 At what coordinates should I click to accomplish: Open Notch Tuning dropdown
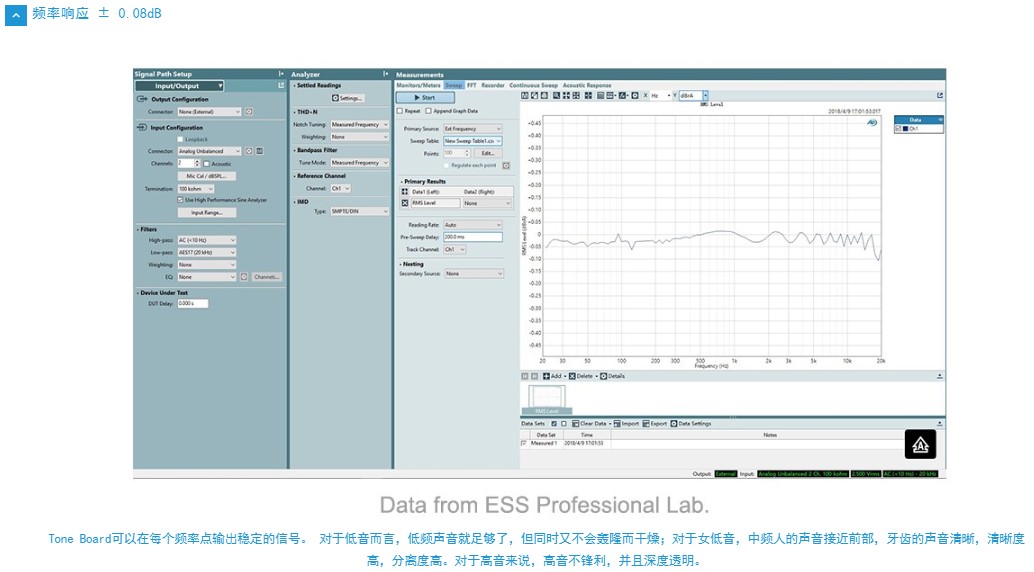click(x=359, y=125)
